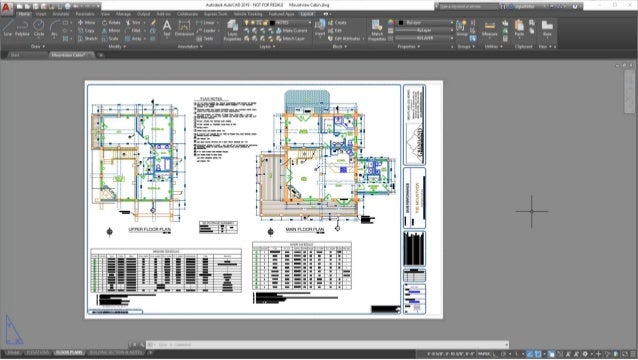Click Make Current layer button
638x360 pixels.
point(292,31)
